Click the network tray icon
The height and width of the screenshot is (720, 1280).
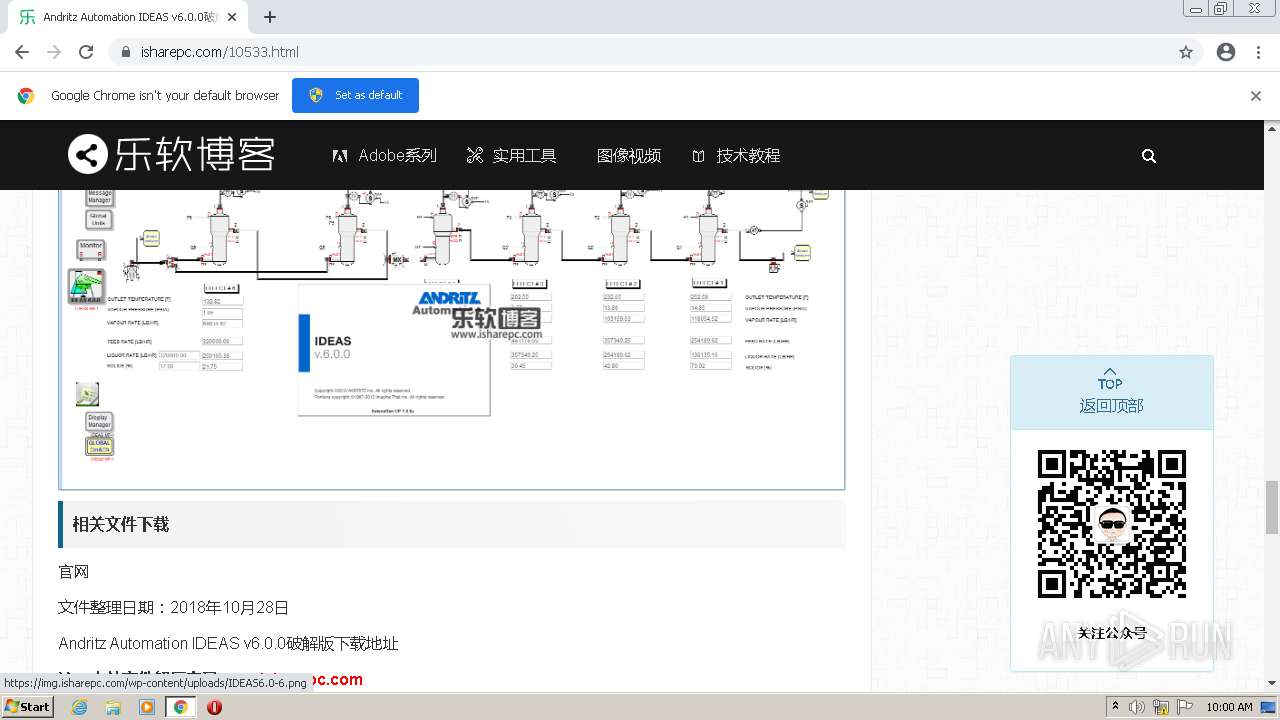[x=1161, y=707]
